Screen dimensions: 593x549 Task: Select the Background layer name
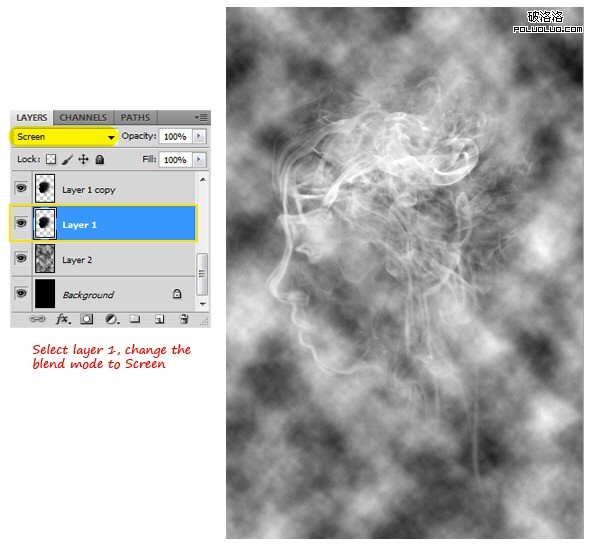click(x=88, y=295)
